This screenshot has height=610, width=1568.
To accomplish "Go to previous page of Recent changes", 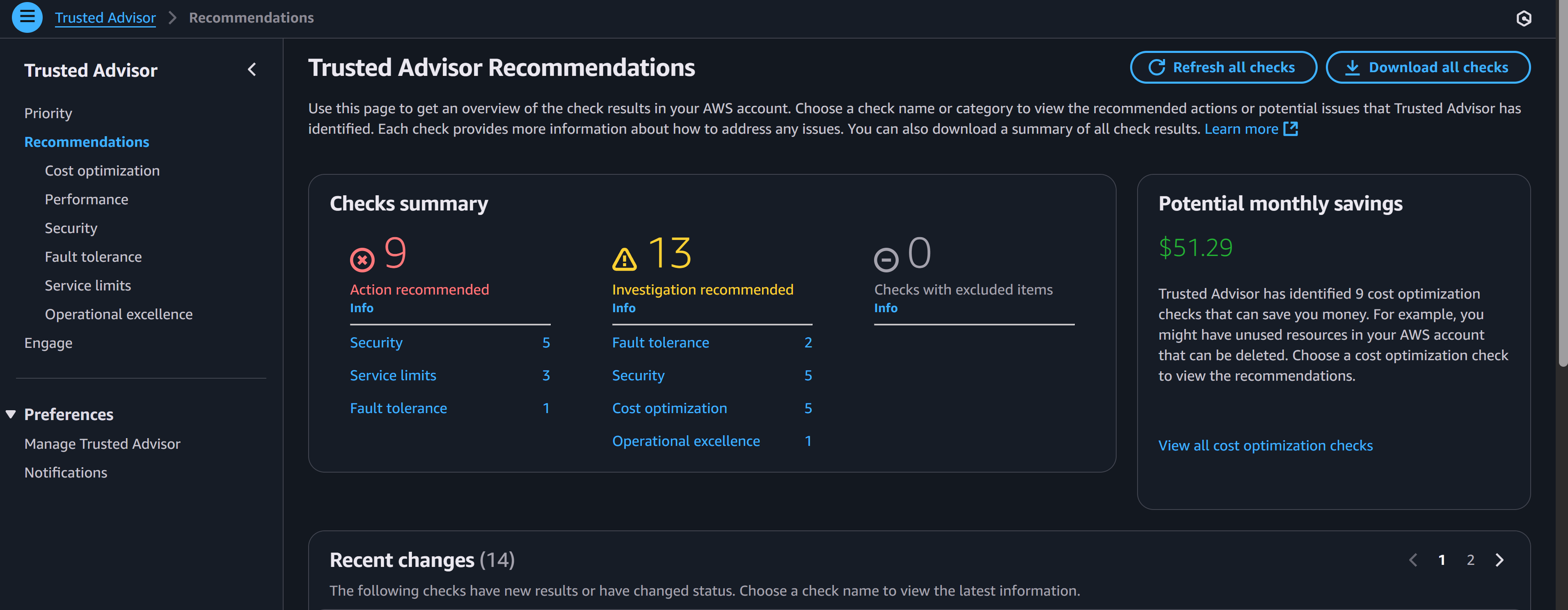I will 1413,560.
